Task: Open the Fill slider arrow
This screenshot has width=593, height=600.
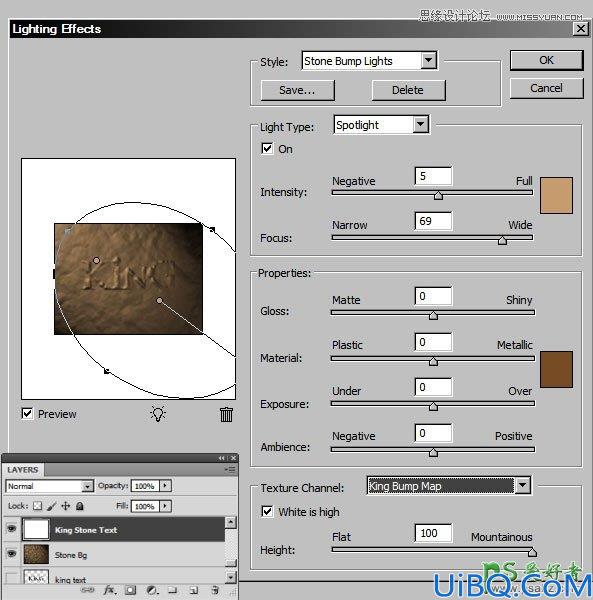Action: [x=165, y=506]
